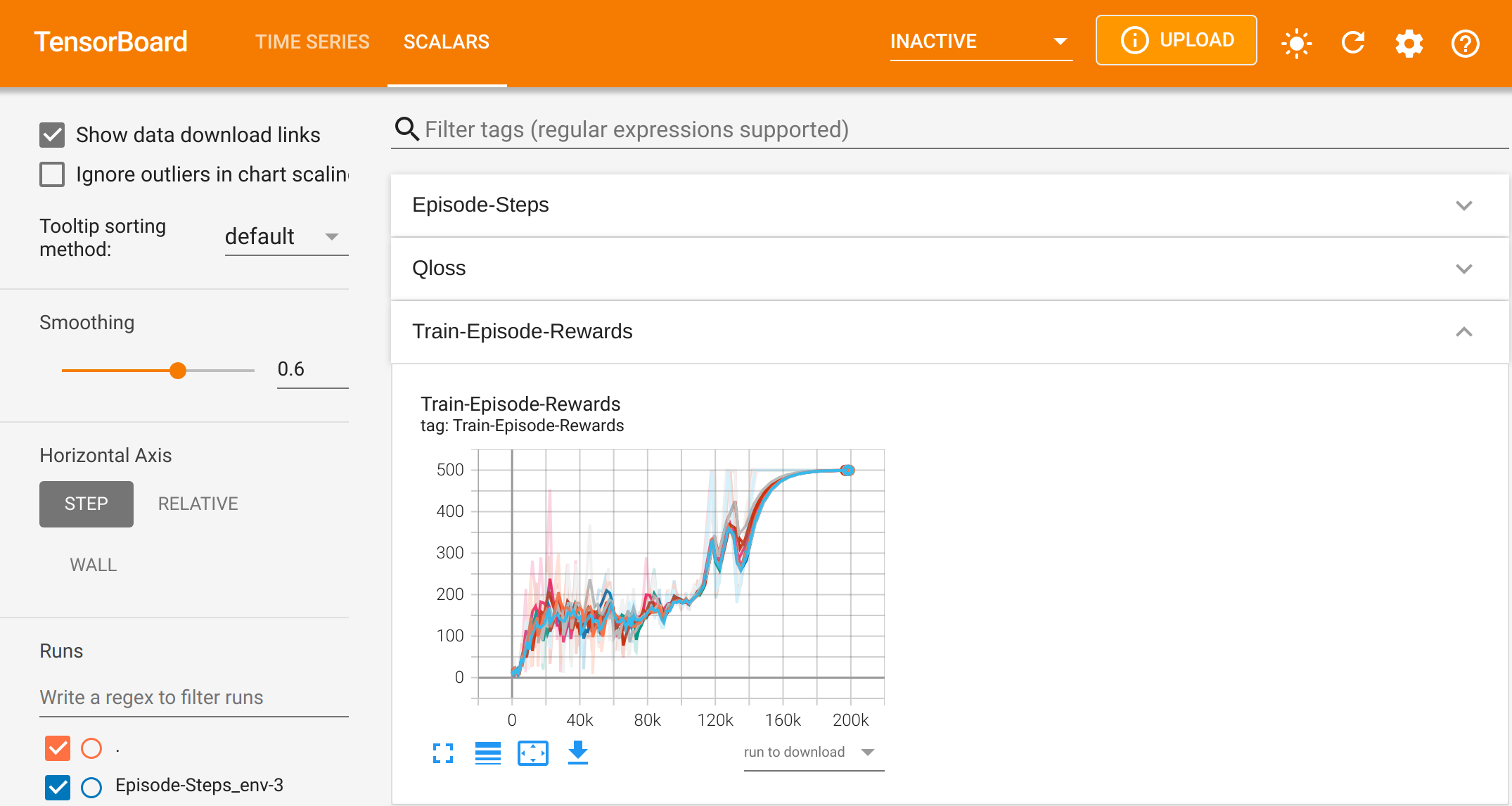Switch to the TIME SERIES tab
The width and height of the screenshot is (1512, 806).
coord(312,42)
